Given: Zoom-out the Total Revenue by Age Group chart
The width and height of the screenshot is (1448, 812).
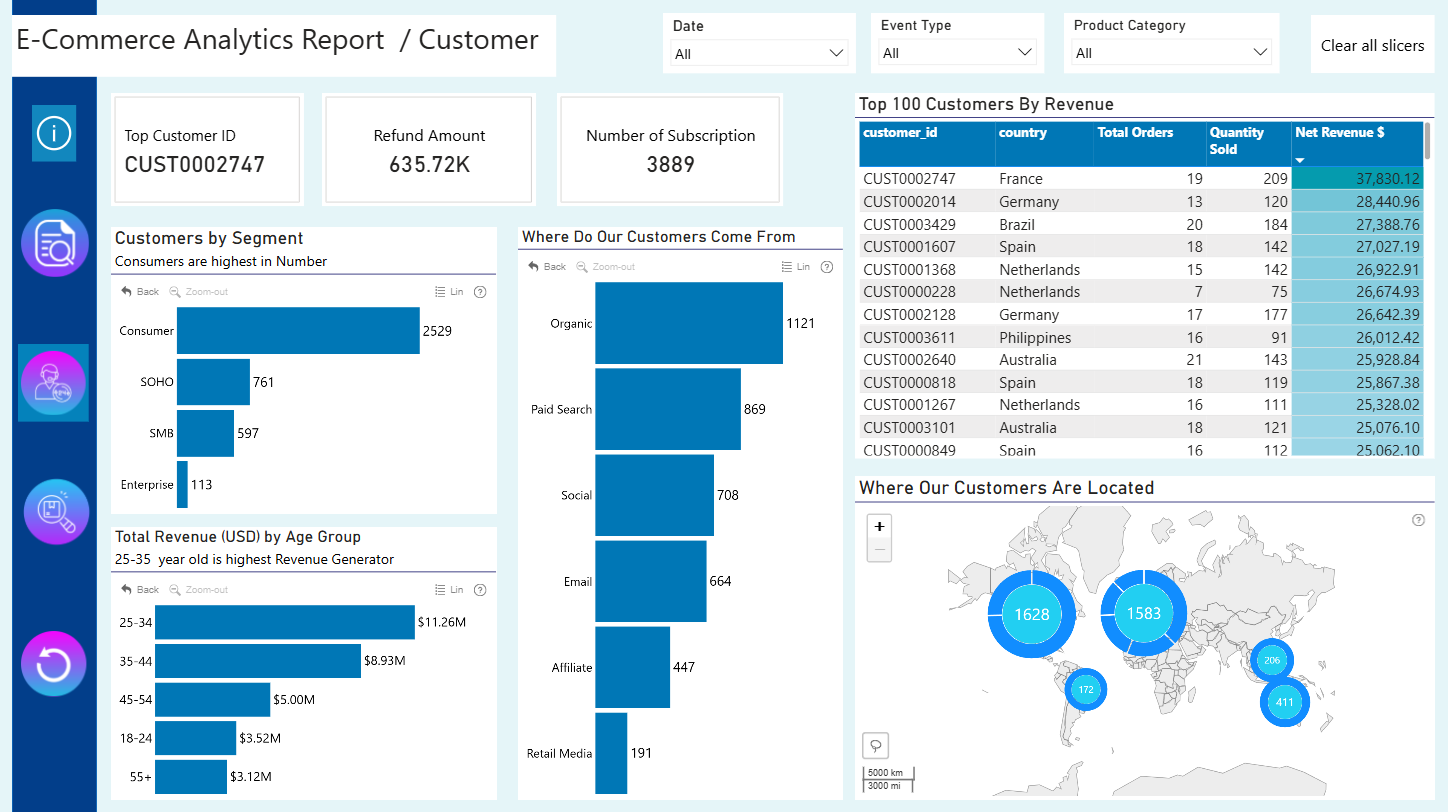Looking at the screenshot, I should point(198,590).
